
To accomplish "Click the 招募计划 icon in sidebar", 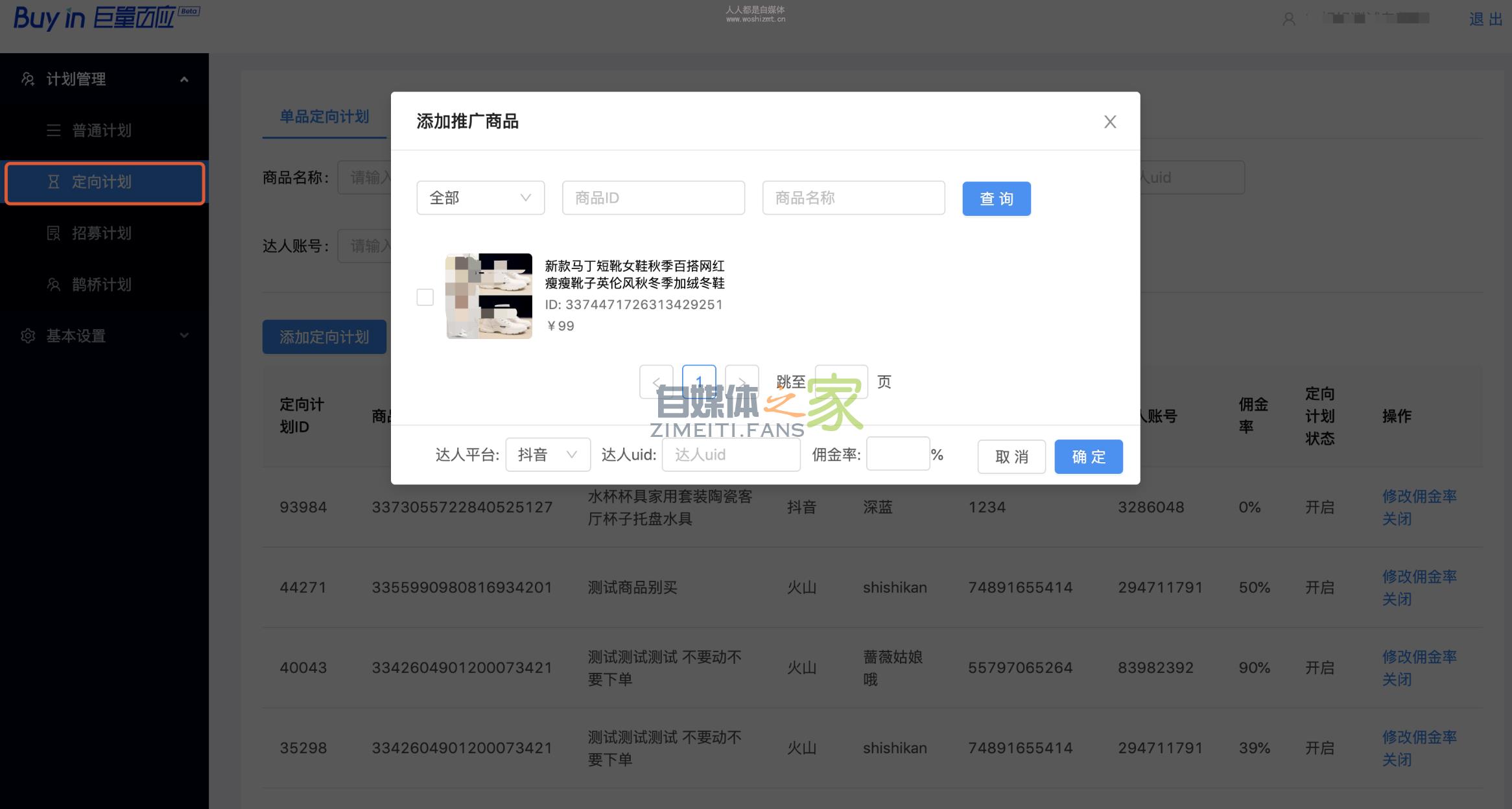I will pos(54,233).
